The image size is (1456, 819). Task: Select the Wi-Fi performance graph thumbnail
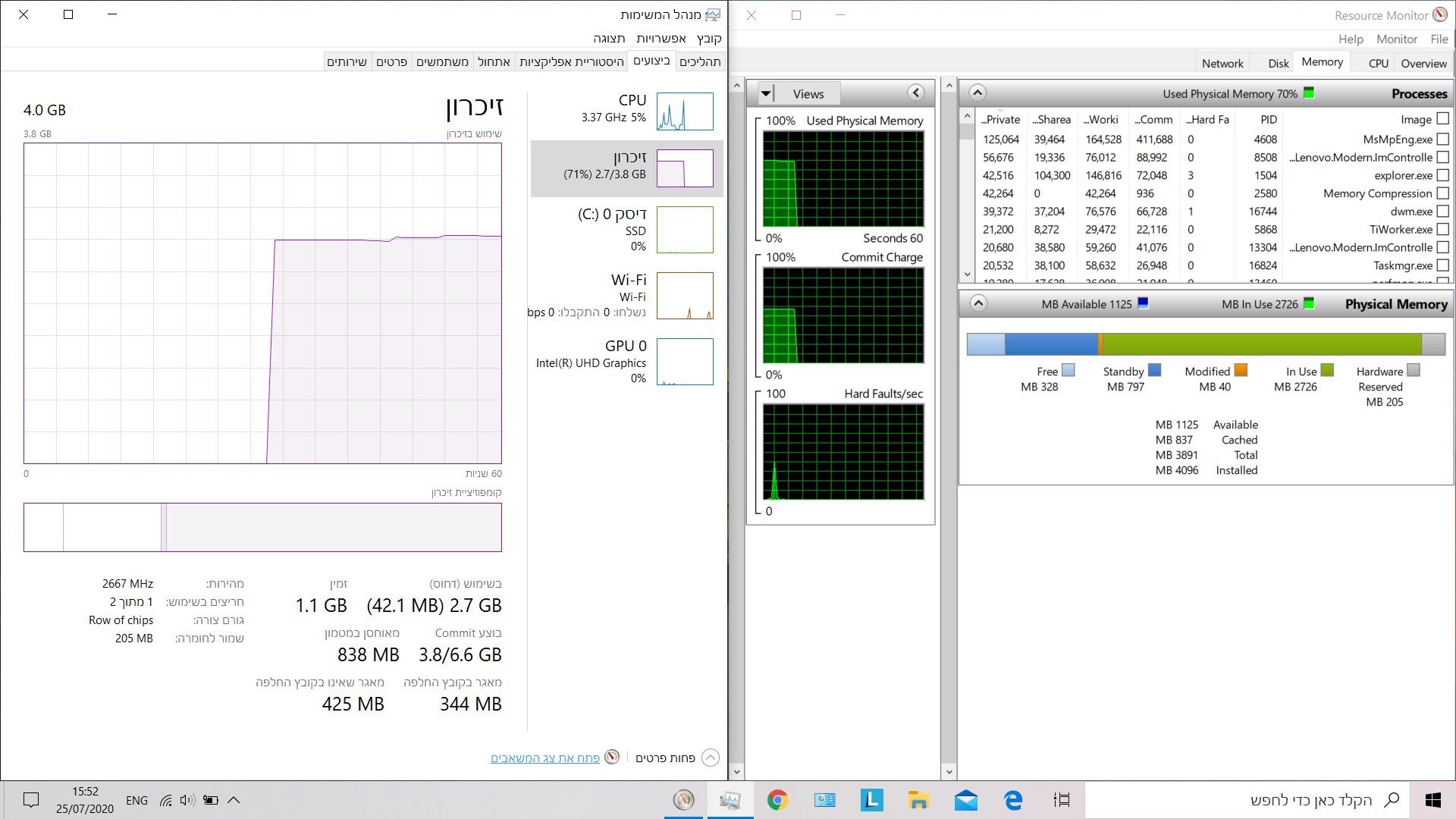(x=685, y=296)
